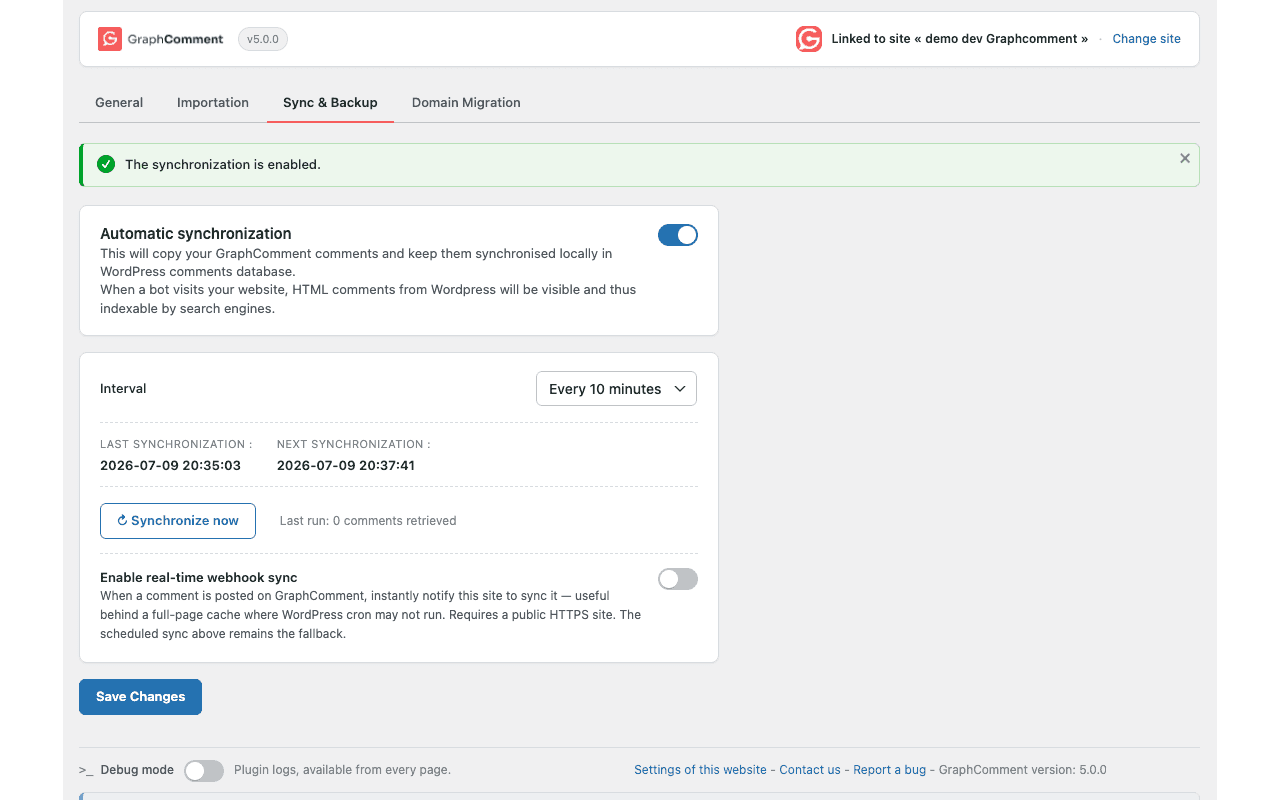This screenshot has width=1280, height=800.
Task: Open Settings of this website link
Action: [x=700, y=770]
